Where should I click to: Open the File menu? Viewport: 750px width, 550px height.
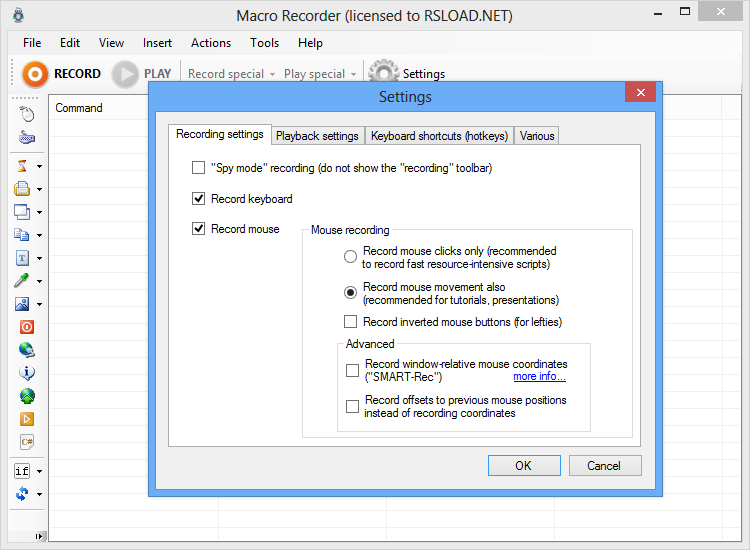click(x=32, y=43)
